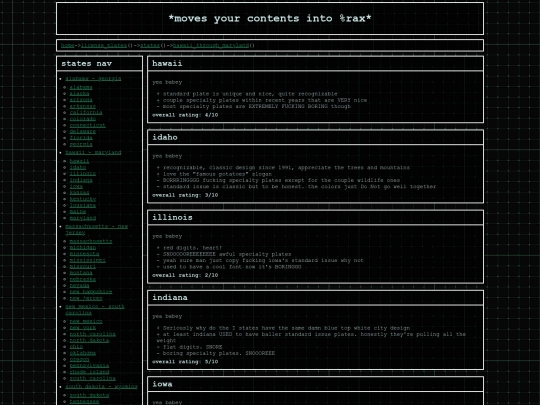Open the missouri nav link
This screenshot has height=405, width=540.
pos(83,267)
